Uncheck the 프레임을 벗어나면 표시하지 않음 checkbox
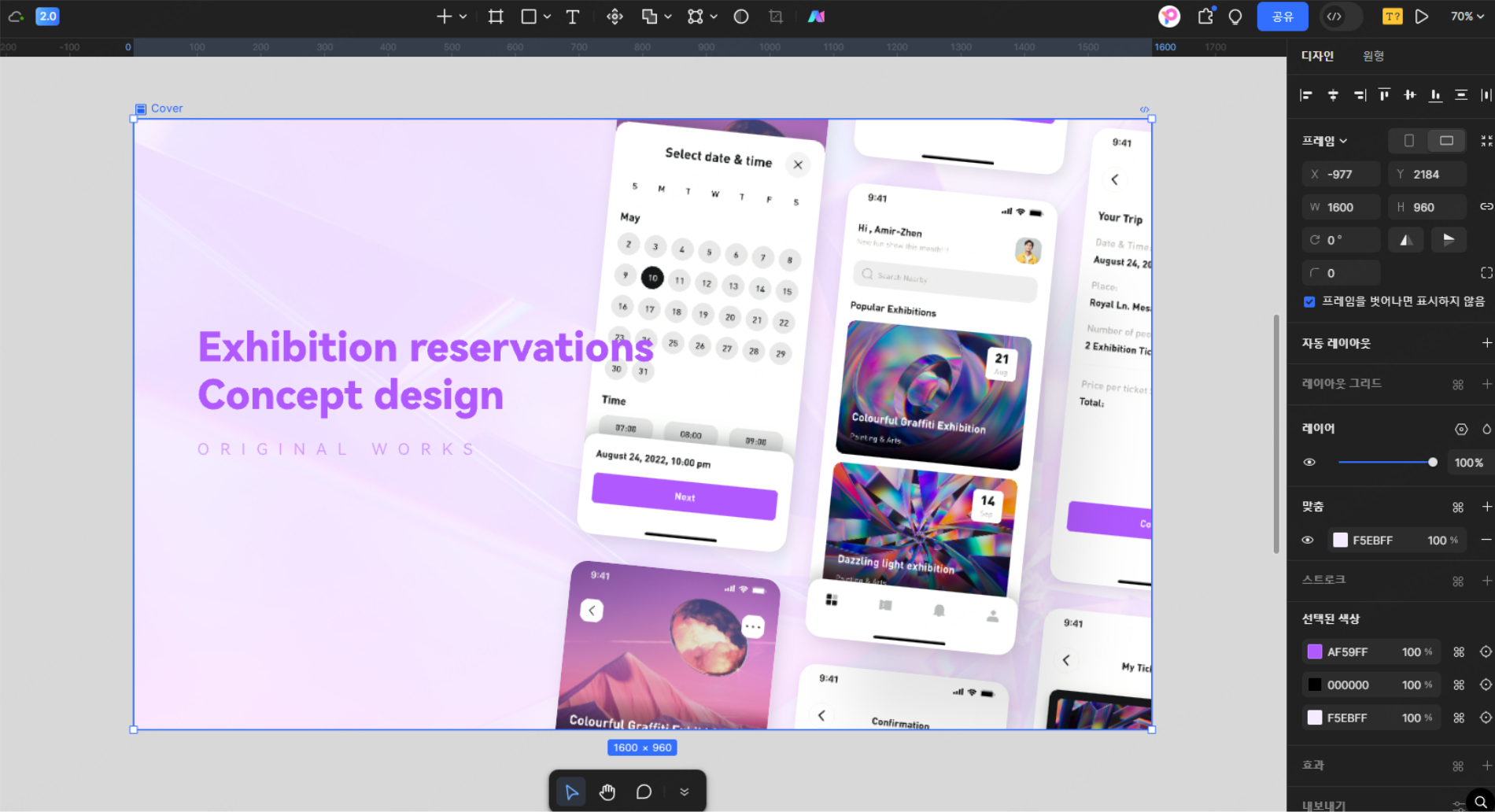 point(1309,301)
